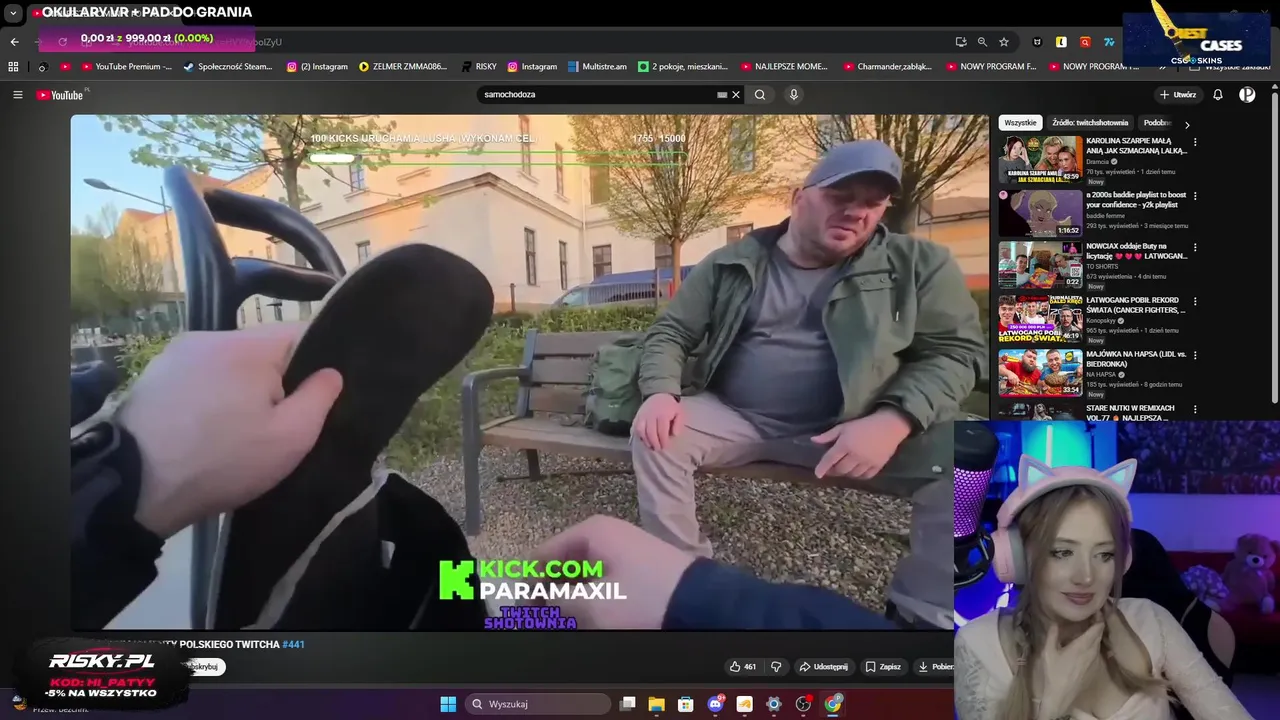The width and height of the screenshot is (1280, 720).
Task: Open Task View on the taskbar
Action: [628, 704]
